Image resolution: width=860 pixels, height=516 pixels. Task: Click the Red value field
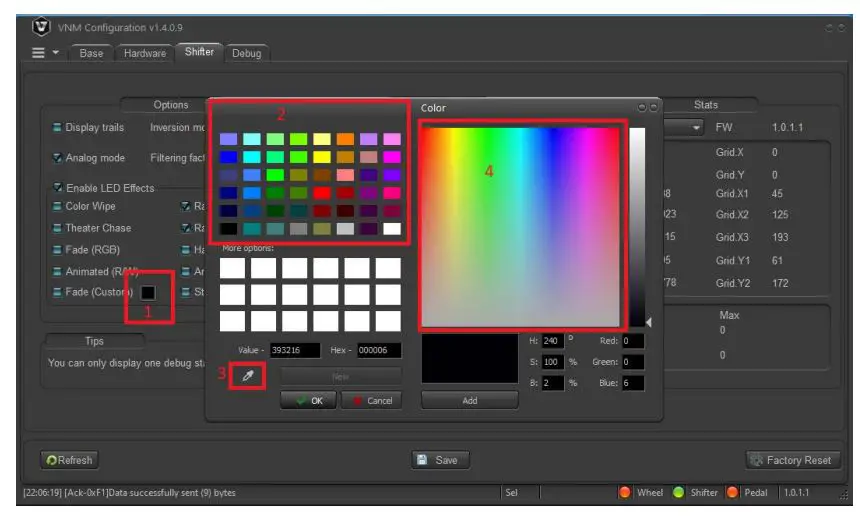[x=633, y=341]
